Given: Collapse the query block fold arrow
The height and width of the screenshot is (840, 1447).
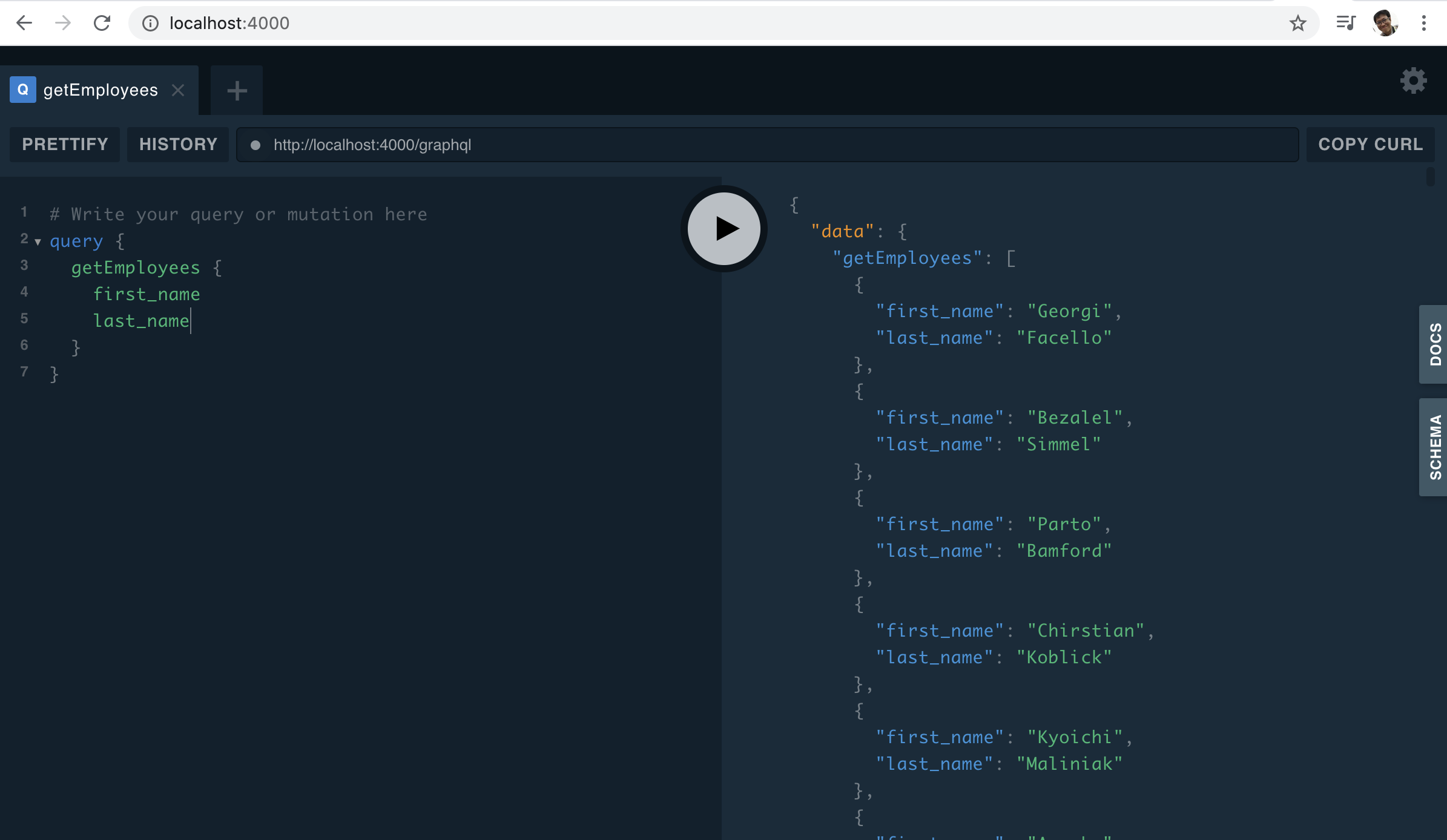Looking at the screenshot, I should point(38,241).
